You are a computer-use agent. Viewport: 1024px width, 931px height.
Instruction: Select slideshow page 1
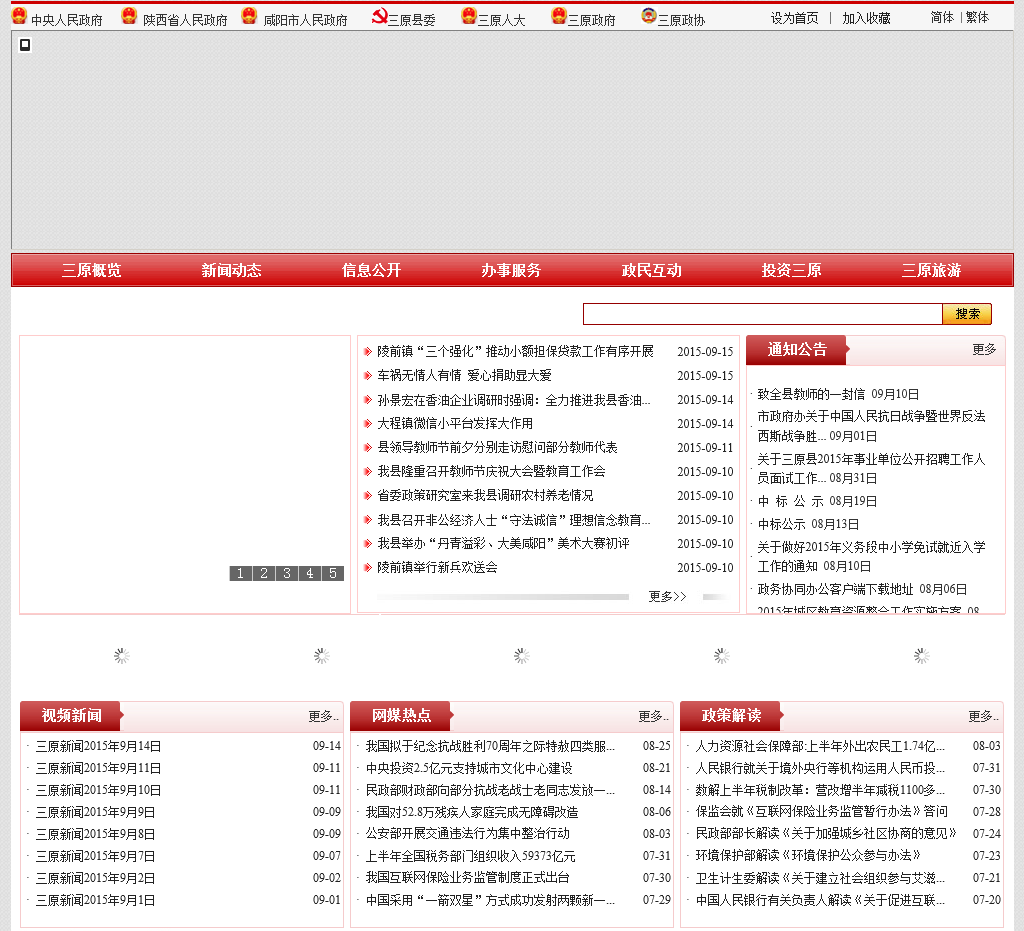pos(240,573)
